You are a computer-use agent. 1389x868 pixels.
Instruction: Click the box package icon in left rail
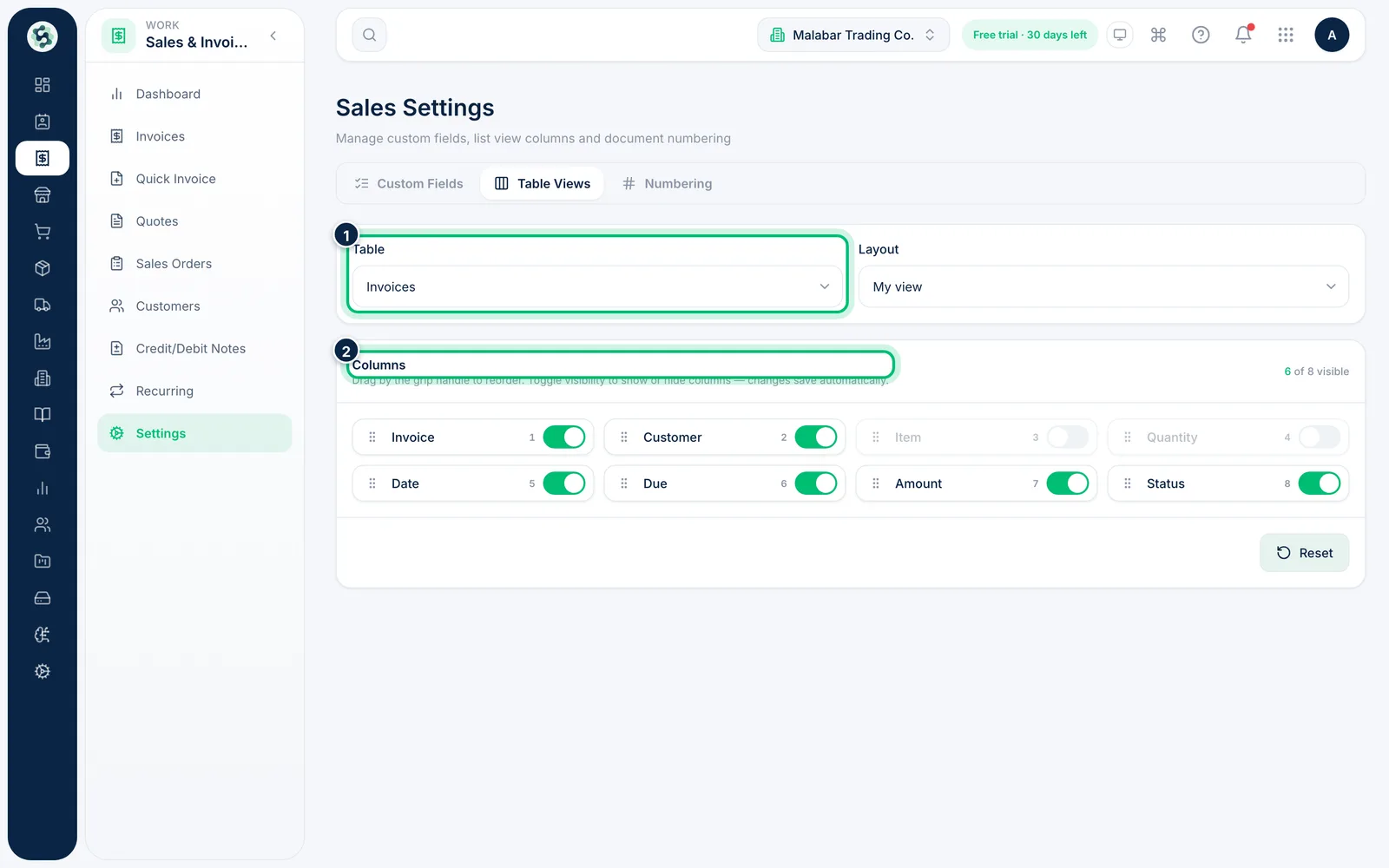point(42,268)
